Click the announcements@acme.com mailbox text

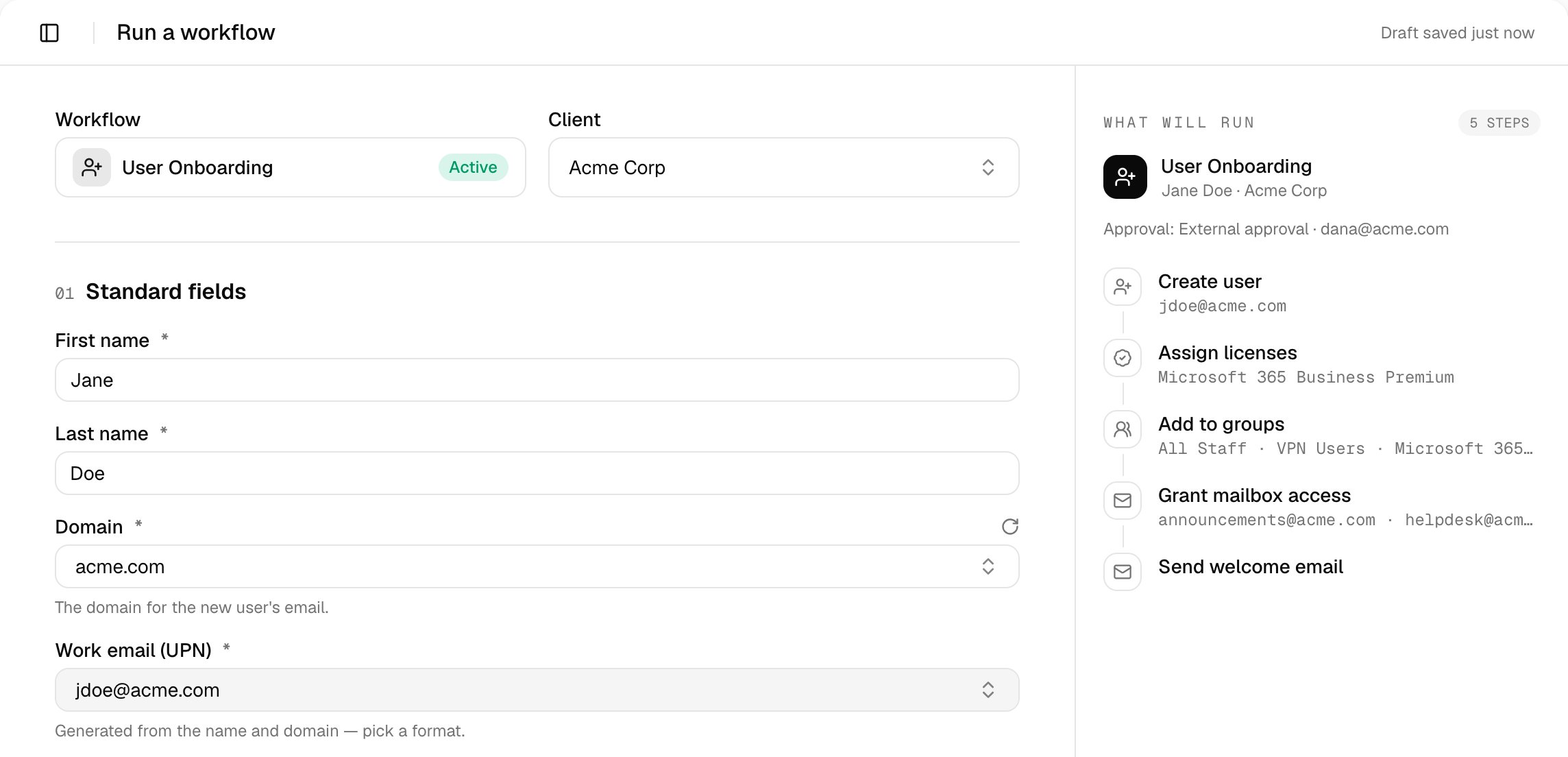pyautogui.click(x=1266, y=520)
